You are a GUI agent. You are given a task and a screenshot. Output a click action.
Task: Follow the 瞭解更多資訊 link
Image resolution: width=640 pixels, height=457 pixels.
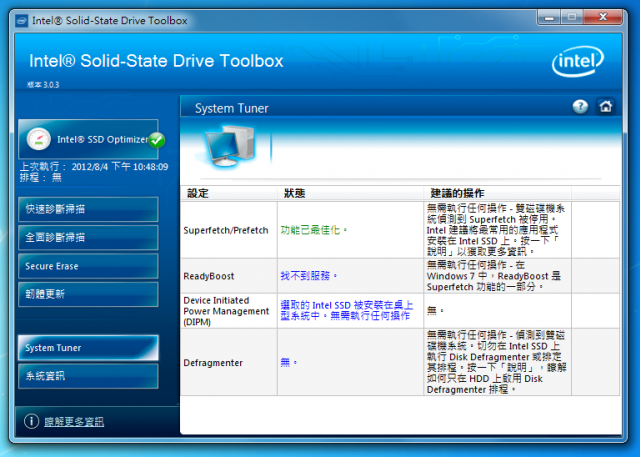tap(74, 422)
